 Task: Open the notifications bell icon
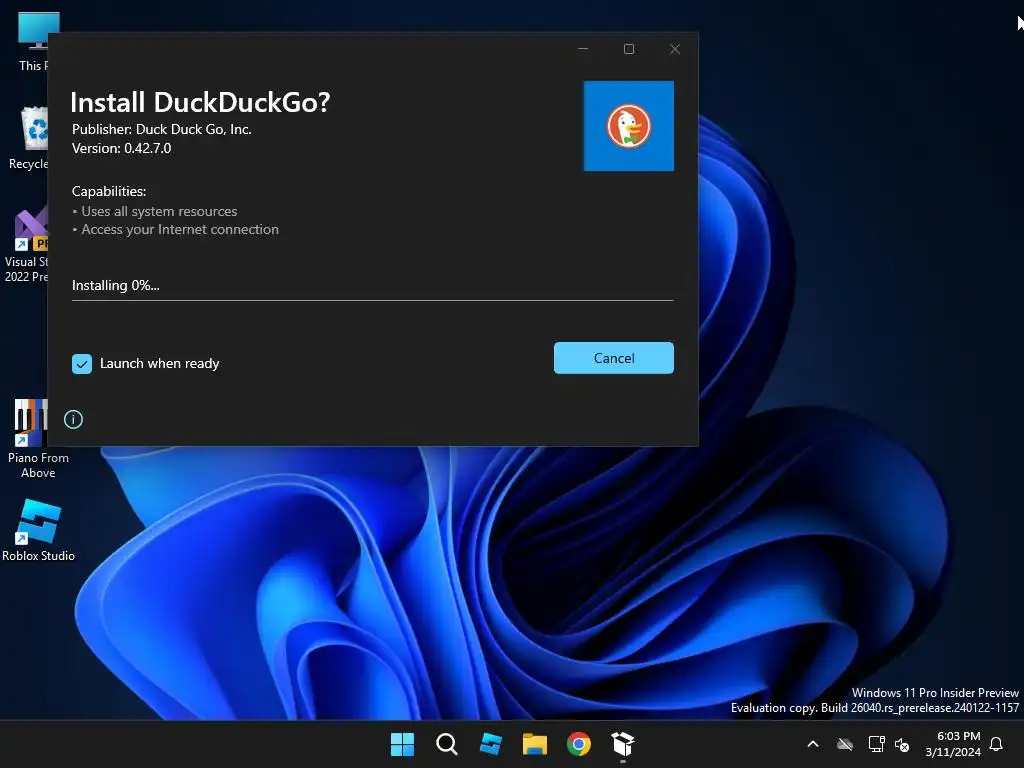click(x=996, y=744)
